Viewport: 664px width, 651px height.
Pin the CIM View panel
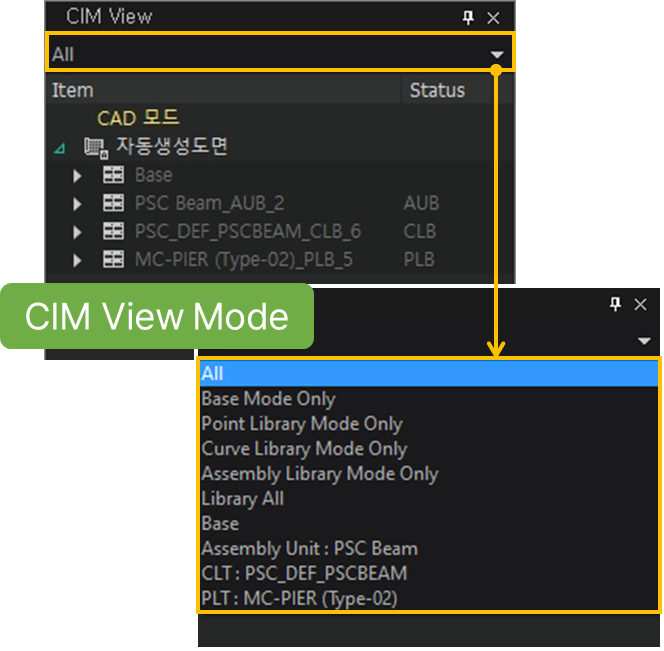pyautogui.click(x=468, y=18)
